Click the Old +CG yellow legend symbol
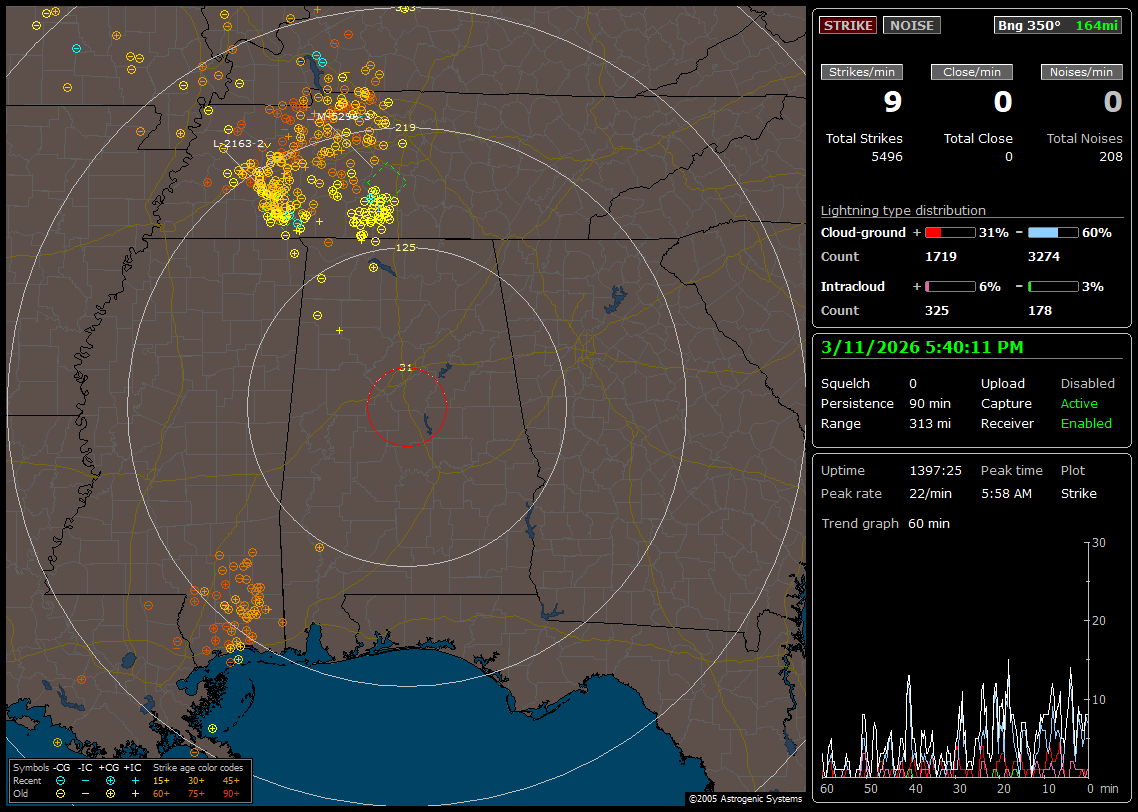 tap(110, 793)
